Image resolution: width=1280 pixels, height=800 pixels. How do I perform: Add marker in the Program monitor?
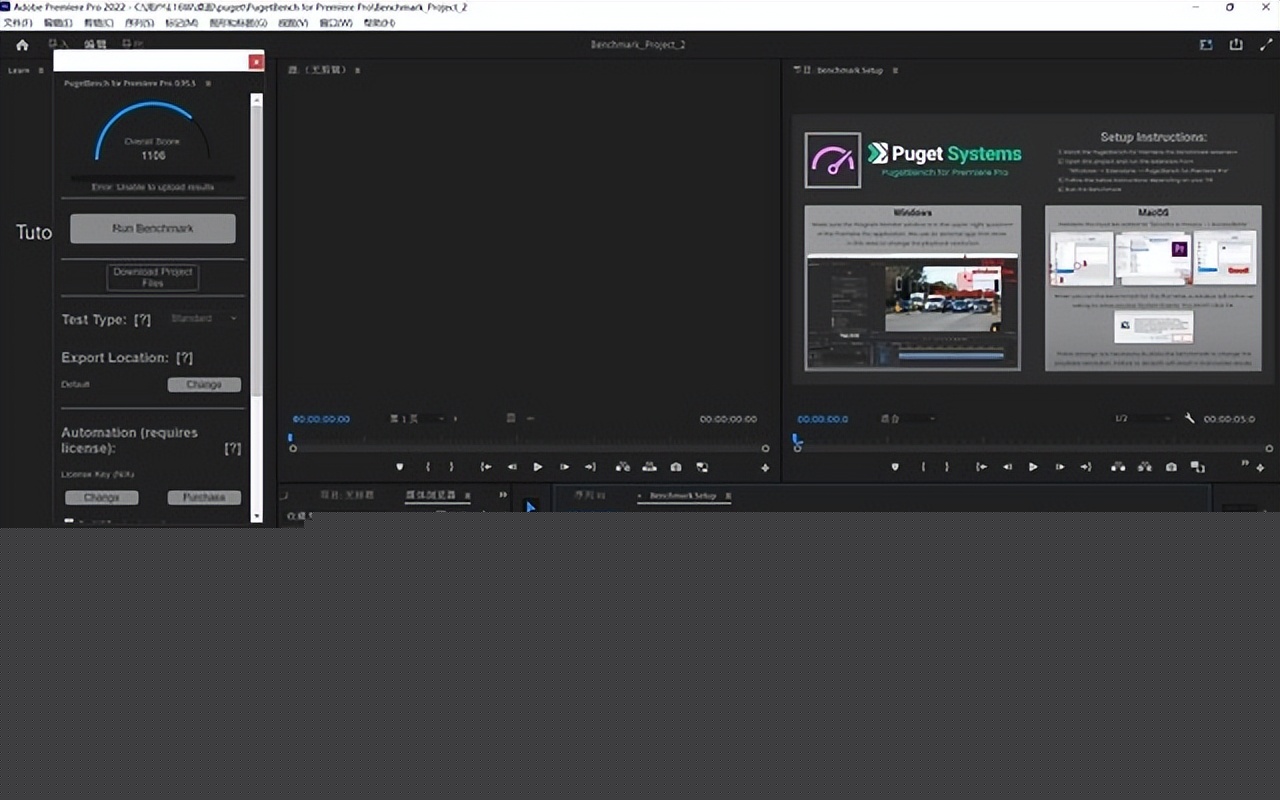click(895, 467)
